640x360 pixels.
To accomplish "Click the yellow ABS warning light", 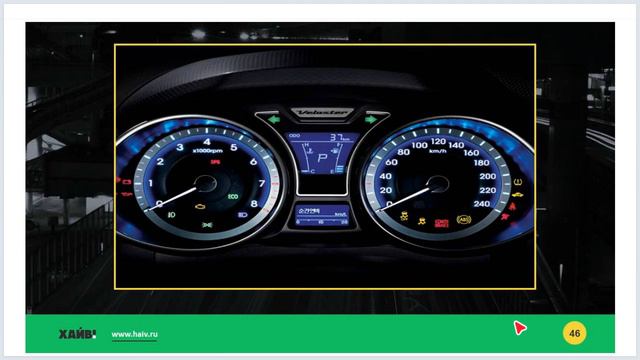I will 464,220.
